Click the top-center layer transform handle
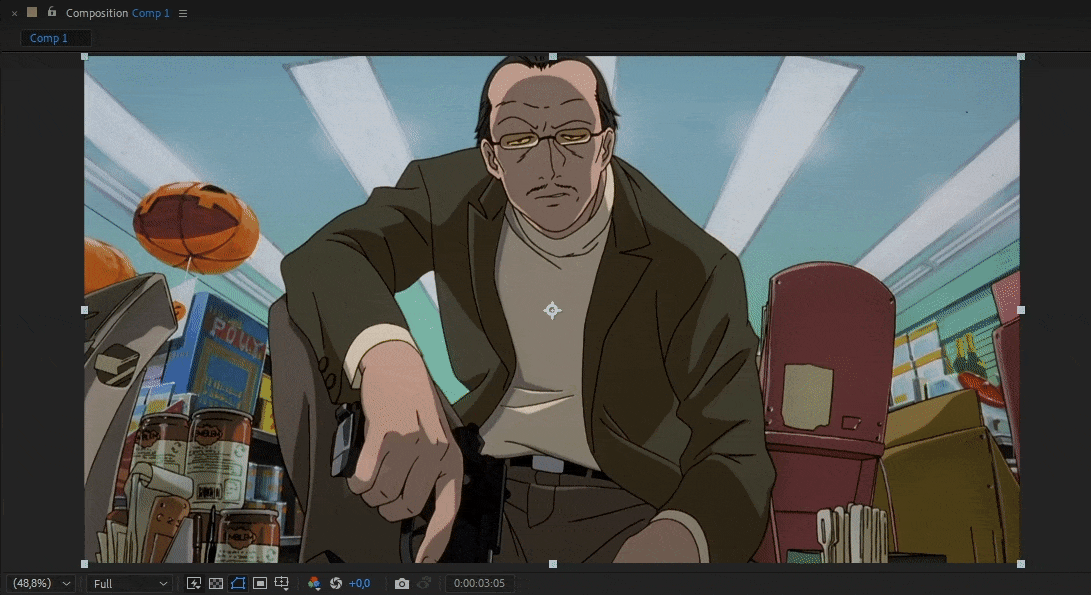This screenshot has height=595, width=1091. pyautogui.click(x=553, y=56)
